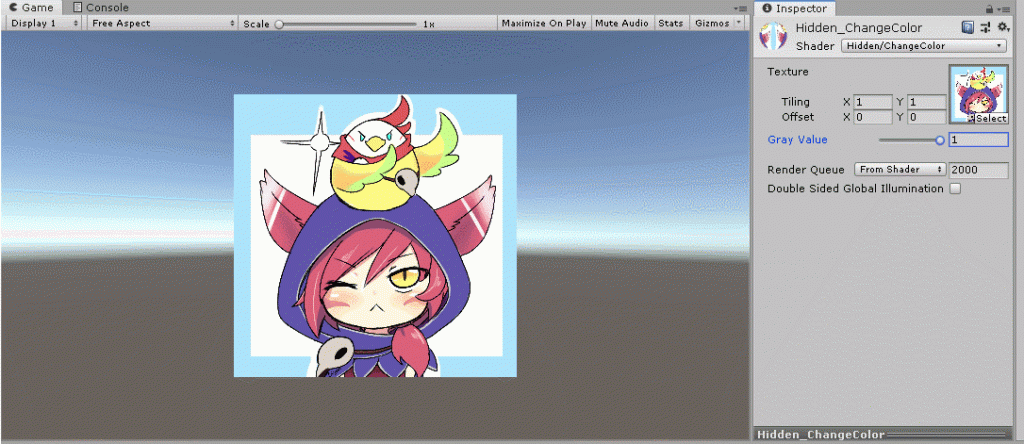Show the Stats overlay

coord(670,23)
